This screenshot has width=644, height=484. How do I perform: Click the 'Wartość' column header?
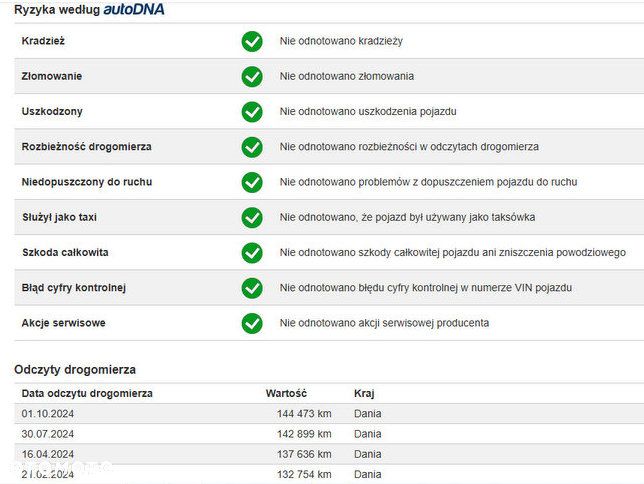(286, 394)
